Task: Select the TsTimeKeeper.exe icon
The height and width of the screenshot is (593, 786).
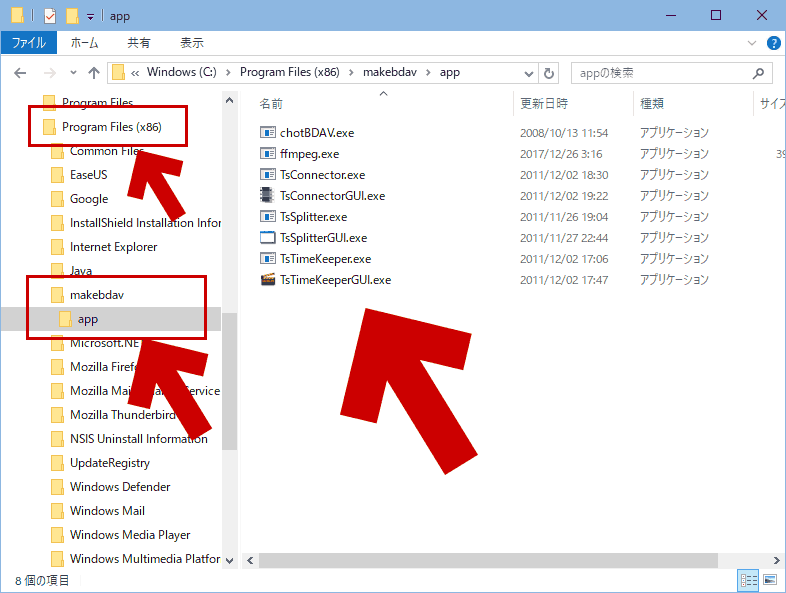Action: tap(268, 259)
